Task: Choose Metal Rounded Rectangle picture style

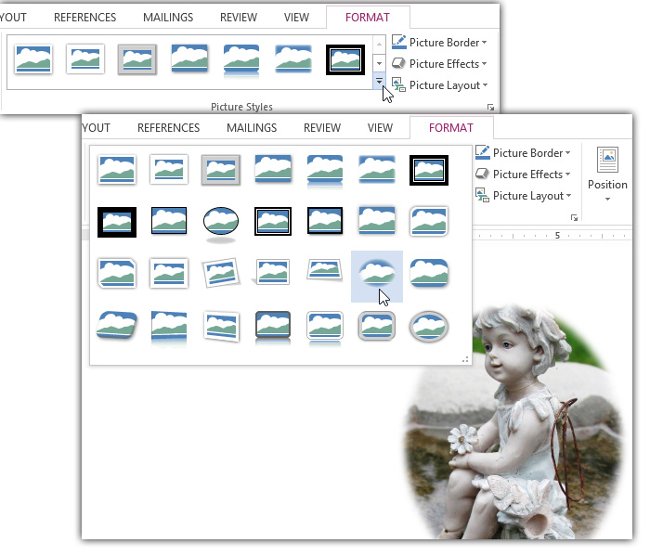Action: [377, 326]
